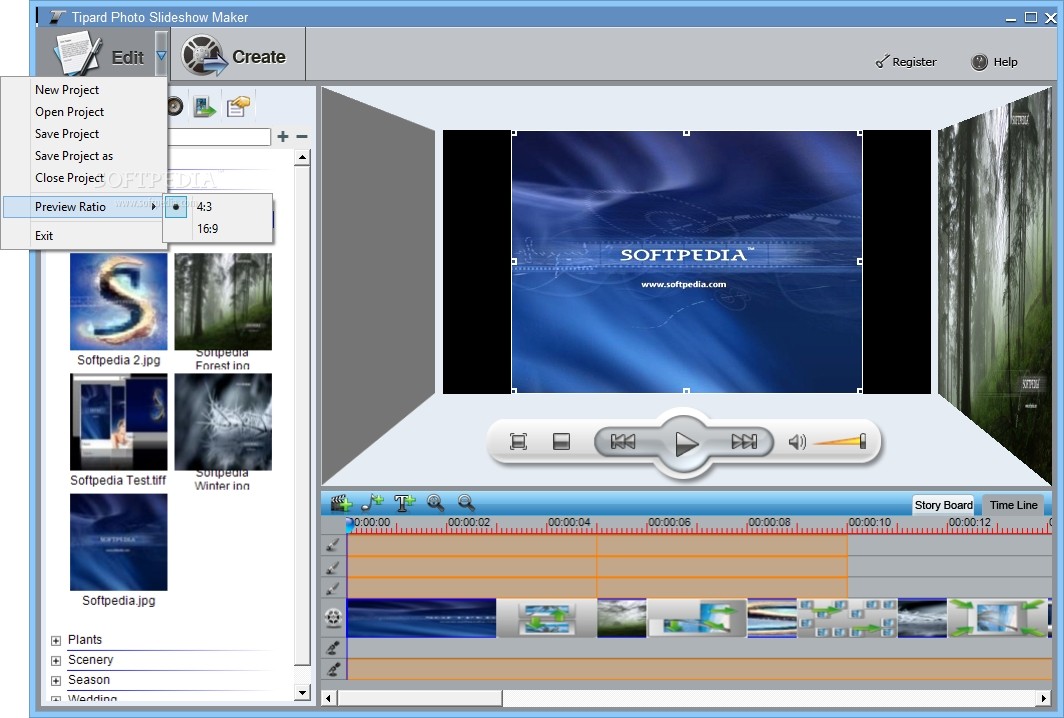Expand the Plants category
Image resolution: width=1064 pixels, height=718 pixels.
pos(56,640)
